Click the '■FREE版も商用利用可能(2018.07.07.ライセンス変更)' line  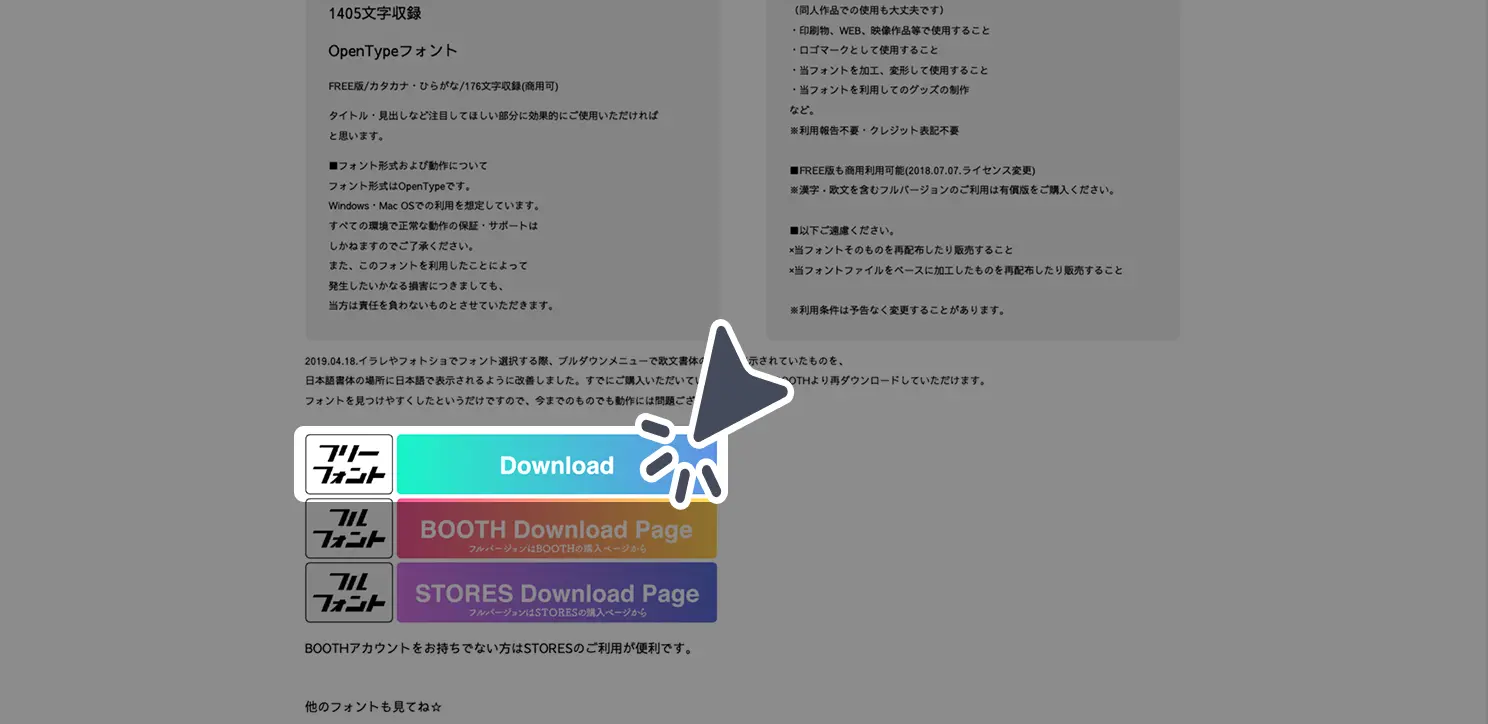(912, 170)
